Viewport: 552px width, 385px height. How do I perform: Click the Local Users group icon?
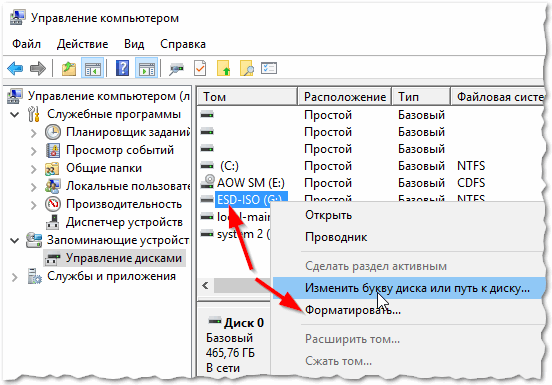[52, 186]
